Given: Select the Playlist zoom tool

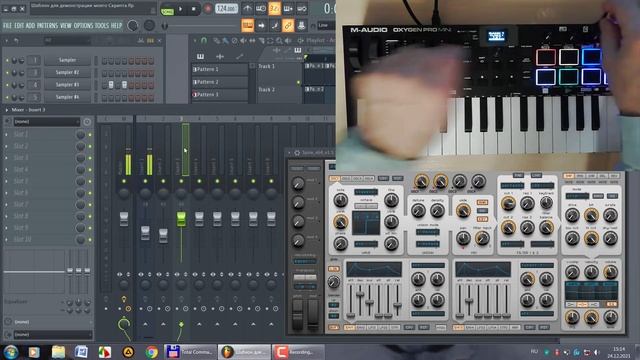Looking at the screenshot, I should click(279, 40).
